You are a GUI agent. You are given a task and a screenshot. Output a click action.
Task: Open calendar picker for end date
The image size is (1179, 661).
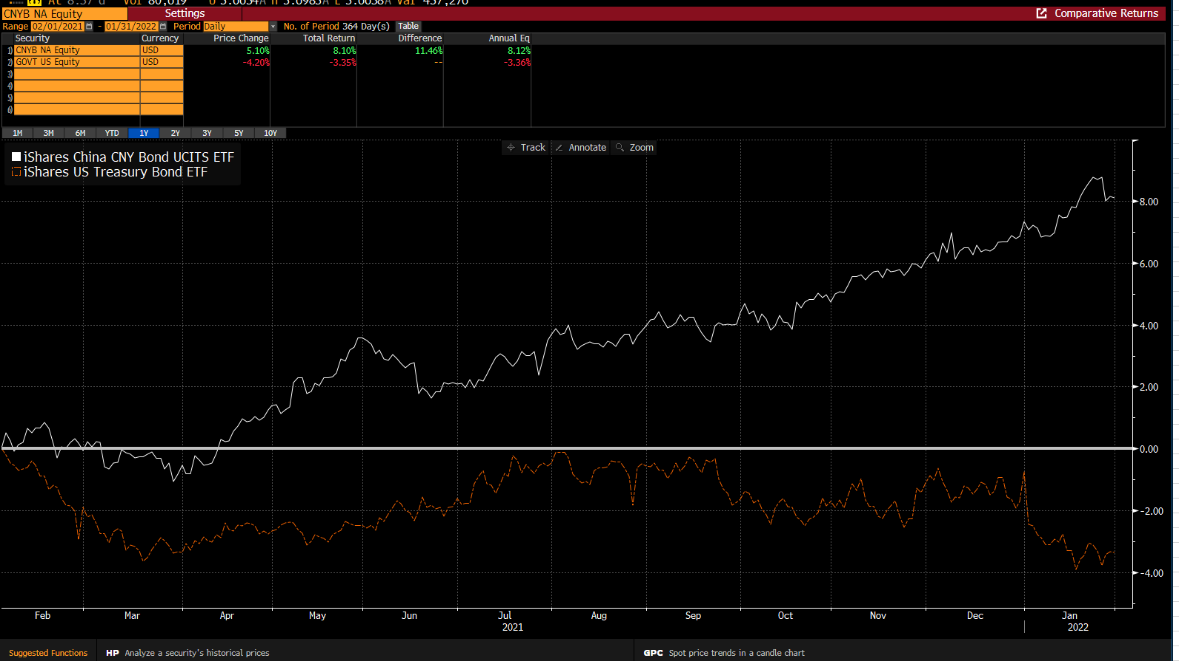[x=162, y=26]
